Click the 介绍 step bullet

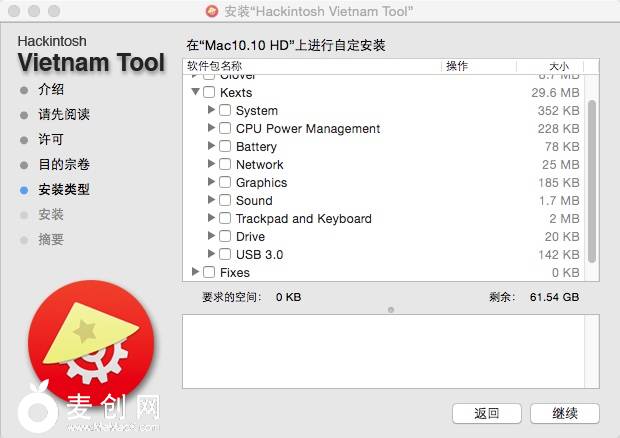tap(24, 89)
